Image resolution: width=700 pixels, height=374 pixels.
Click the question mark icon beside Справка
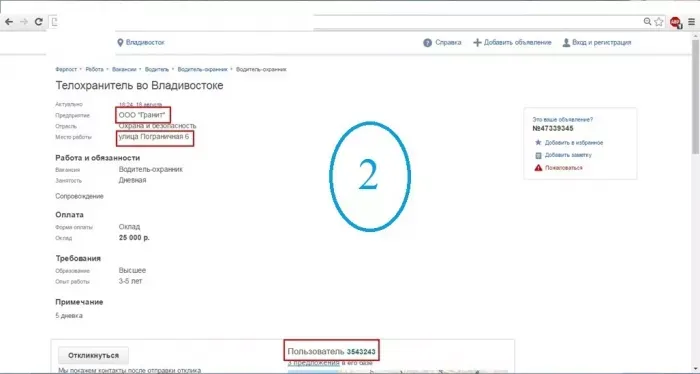click(x=427, y=43)
